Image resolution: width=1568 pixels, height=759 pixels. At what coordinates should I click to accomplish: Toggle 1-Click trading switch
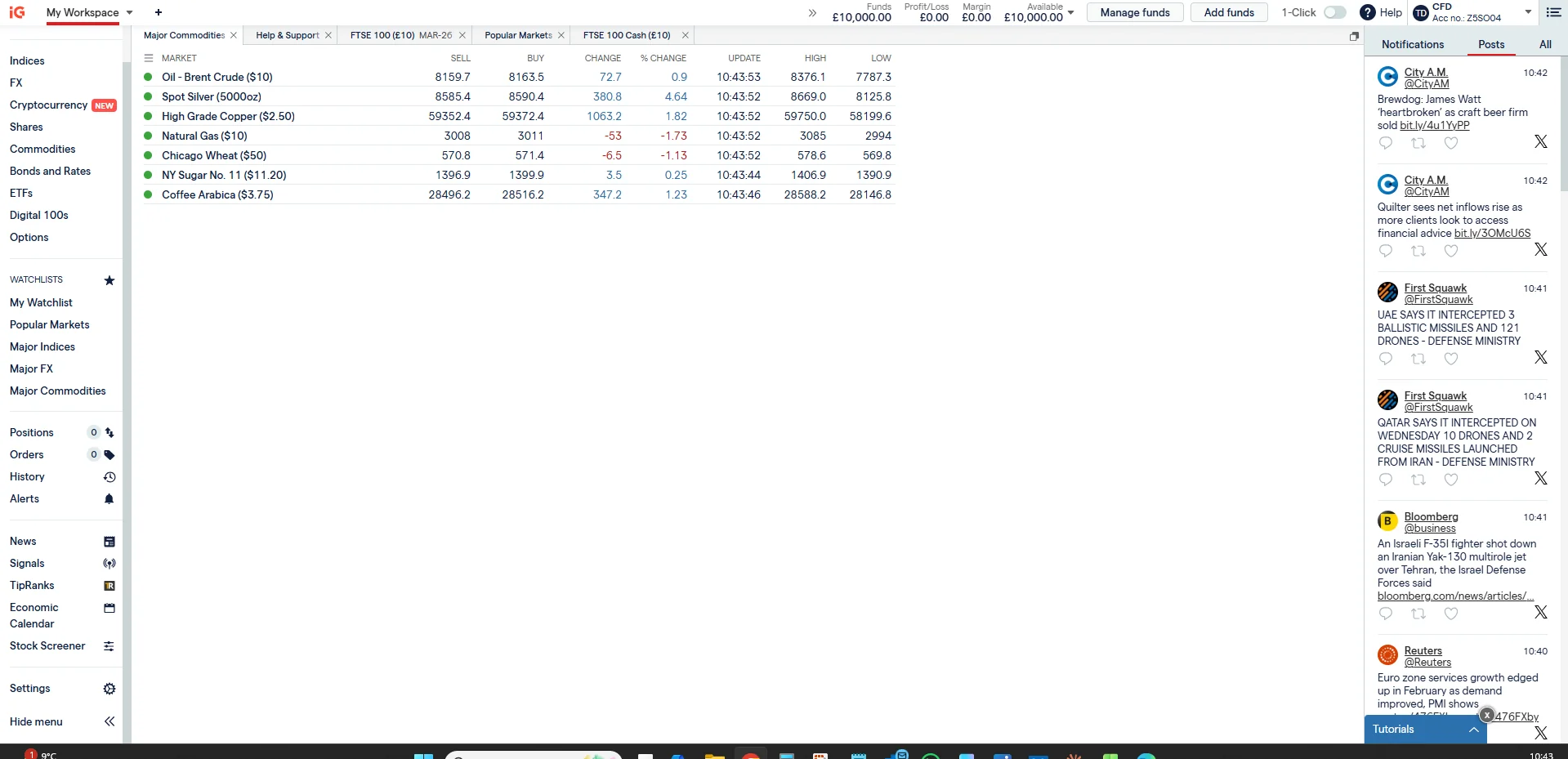tap(1334, 12)
